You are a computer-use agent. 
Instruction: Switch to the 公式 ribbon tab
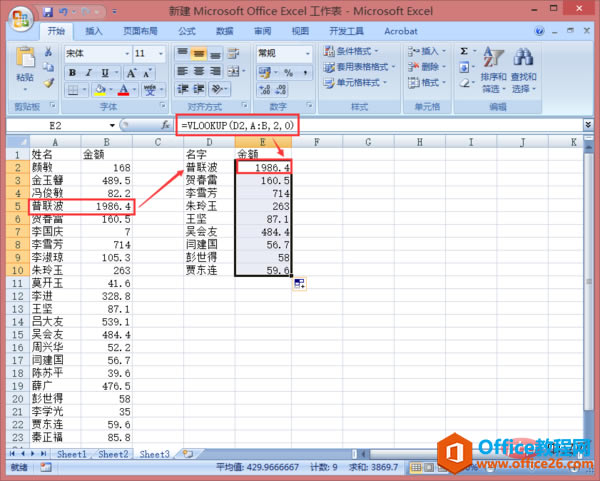point(187,31)
